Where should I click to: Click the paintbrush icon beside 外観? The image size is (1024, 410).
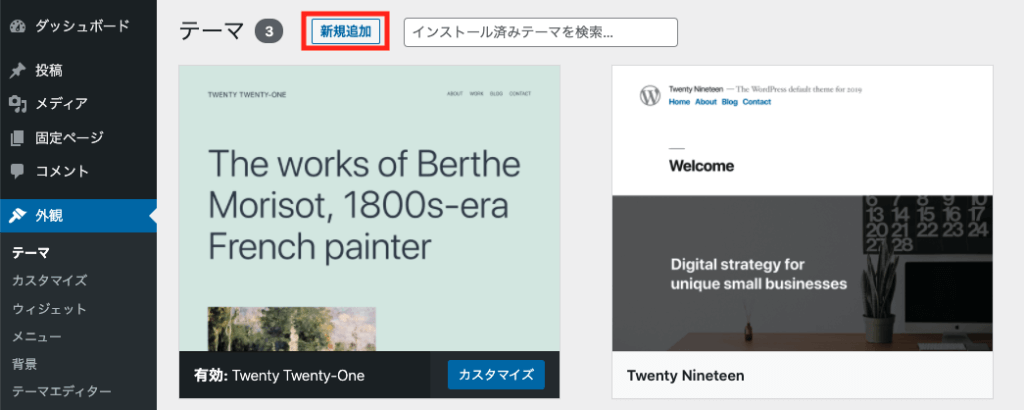pos(17,215)
